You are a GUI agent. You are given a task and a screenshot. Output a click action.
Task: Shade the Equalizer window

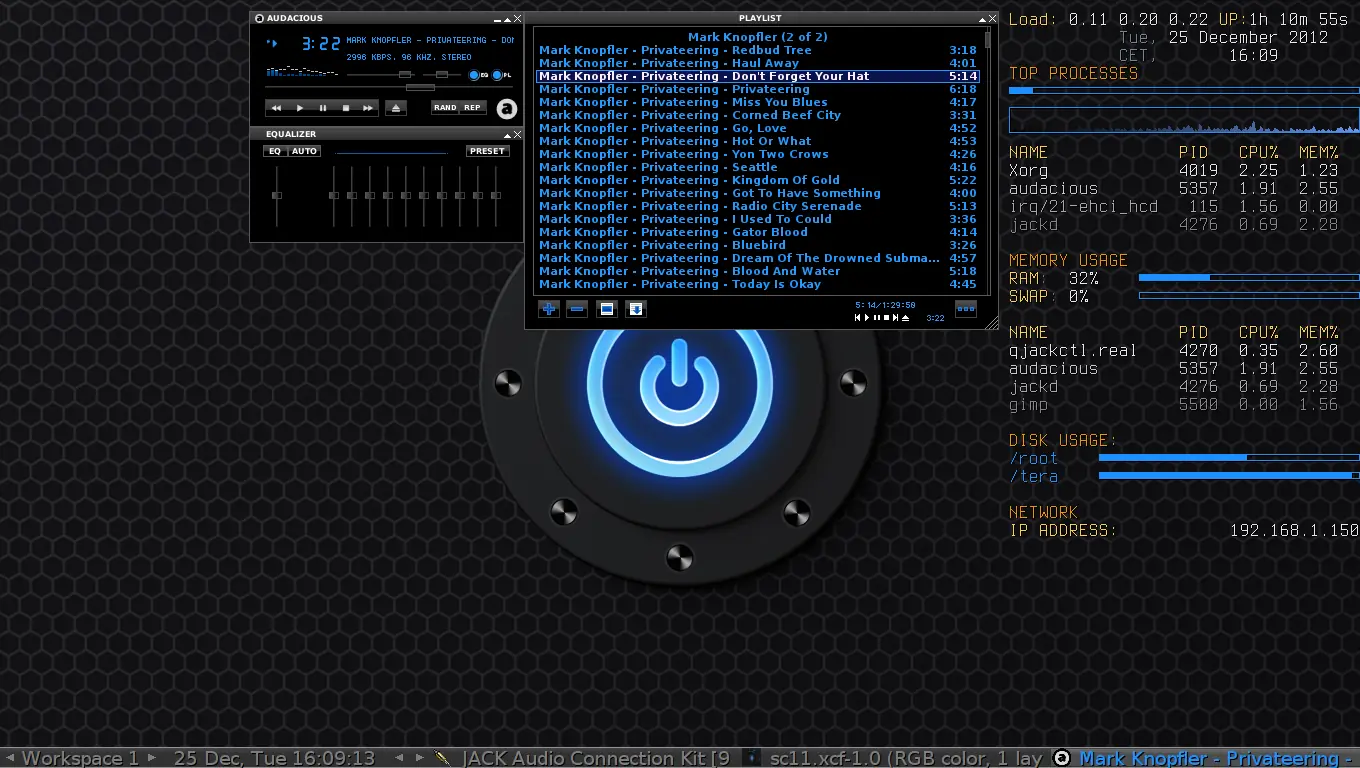coord(508,135)
